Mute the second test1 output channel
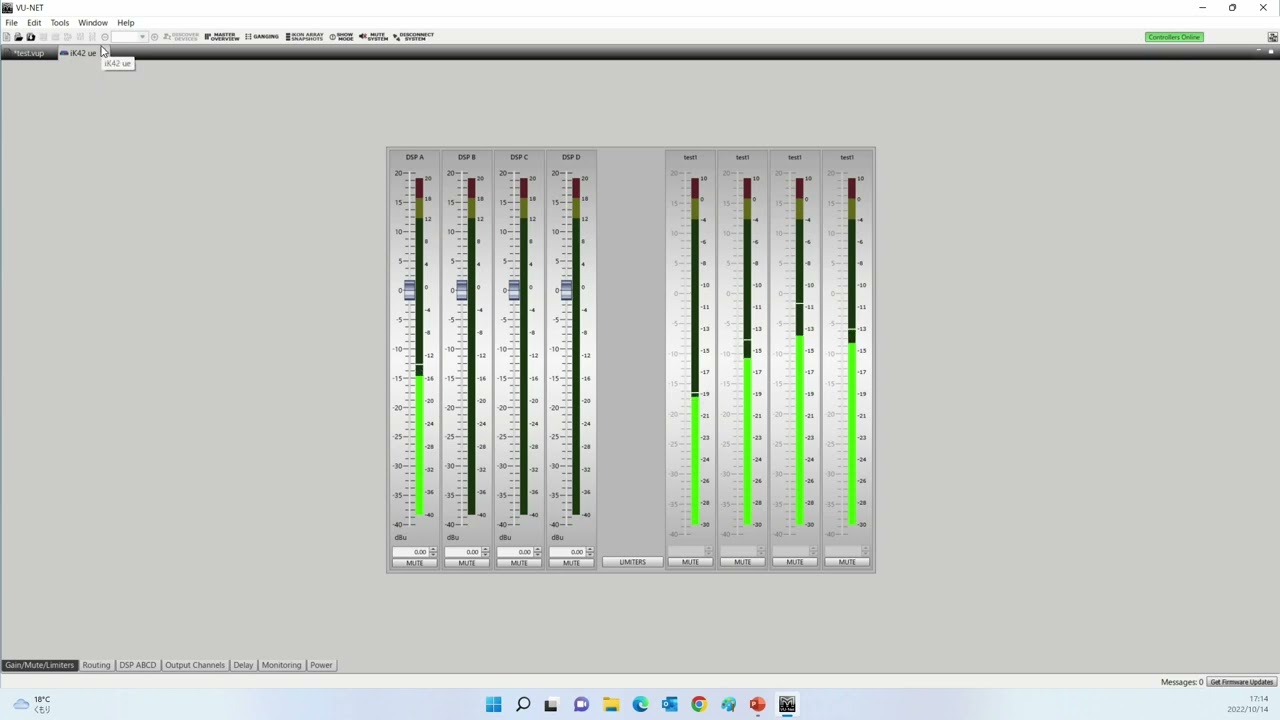1280x720 pixels. (742, 562)
